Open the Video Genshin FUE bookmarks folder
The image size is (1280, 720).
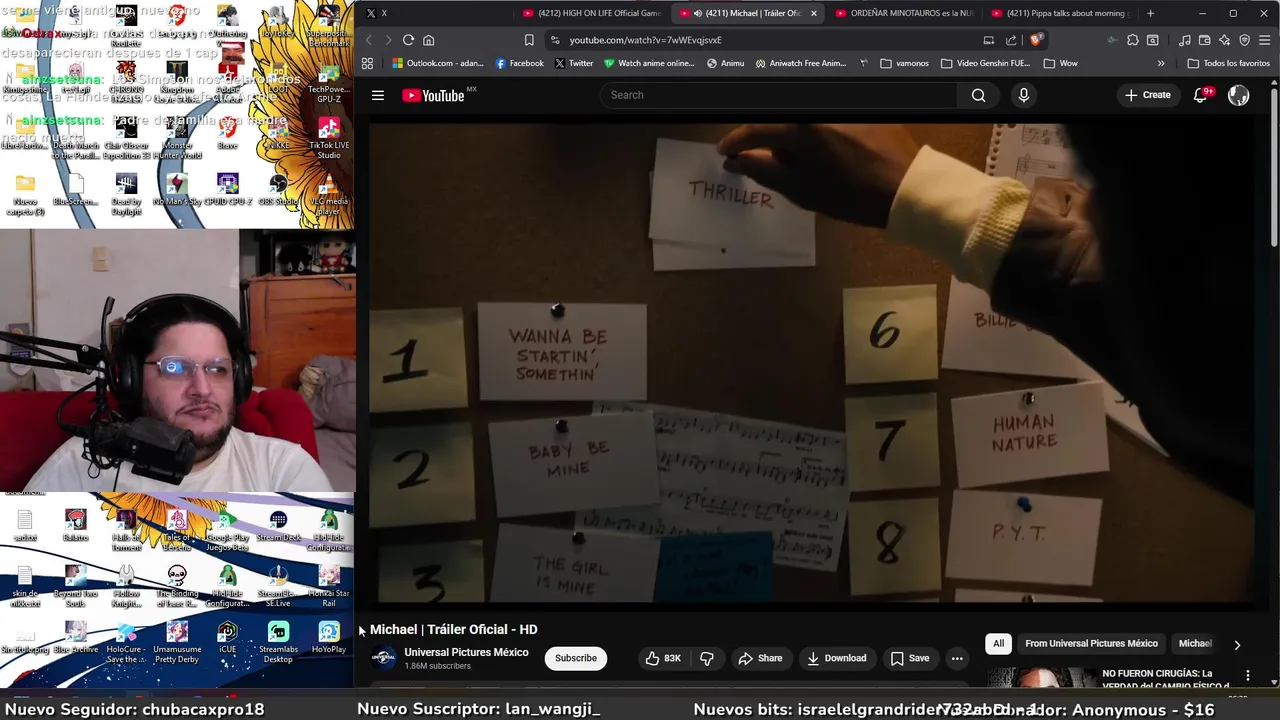[985, 63]
